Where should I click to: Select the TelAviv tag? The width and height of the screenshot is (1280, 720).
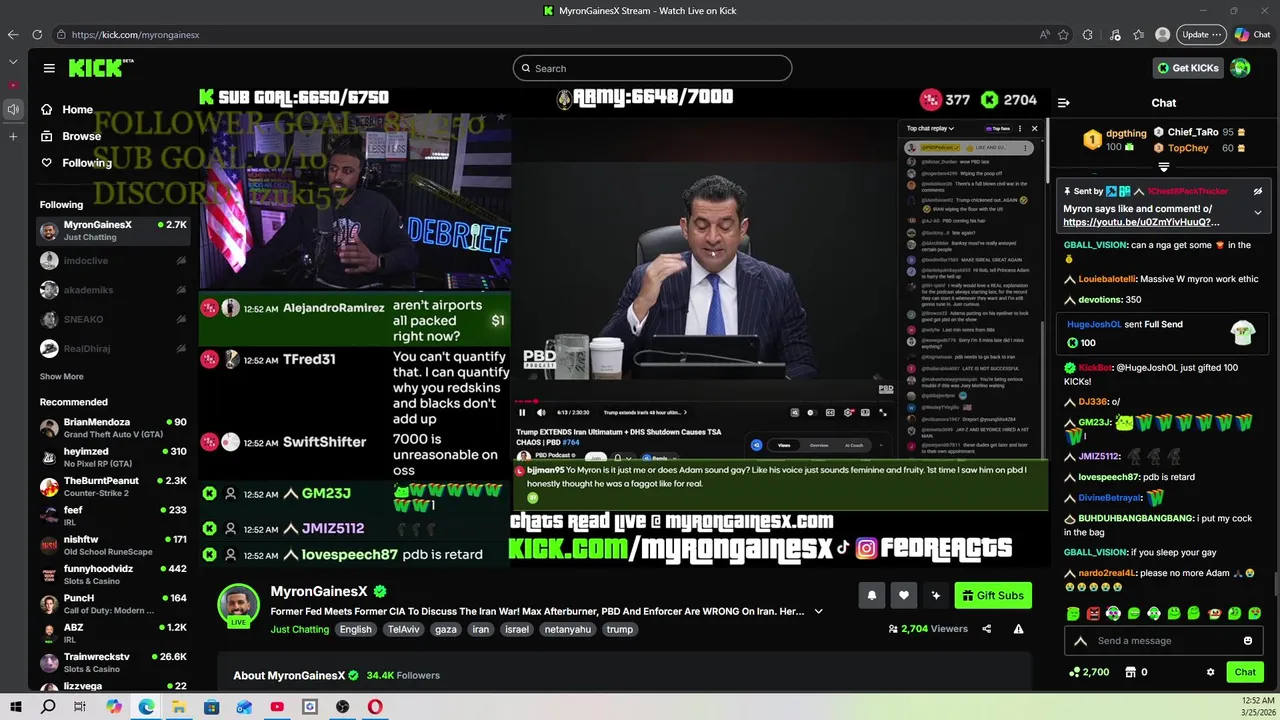click(x=404, y=629)
